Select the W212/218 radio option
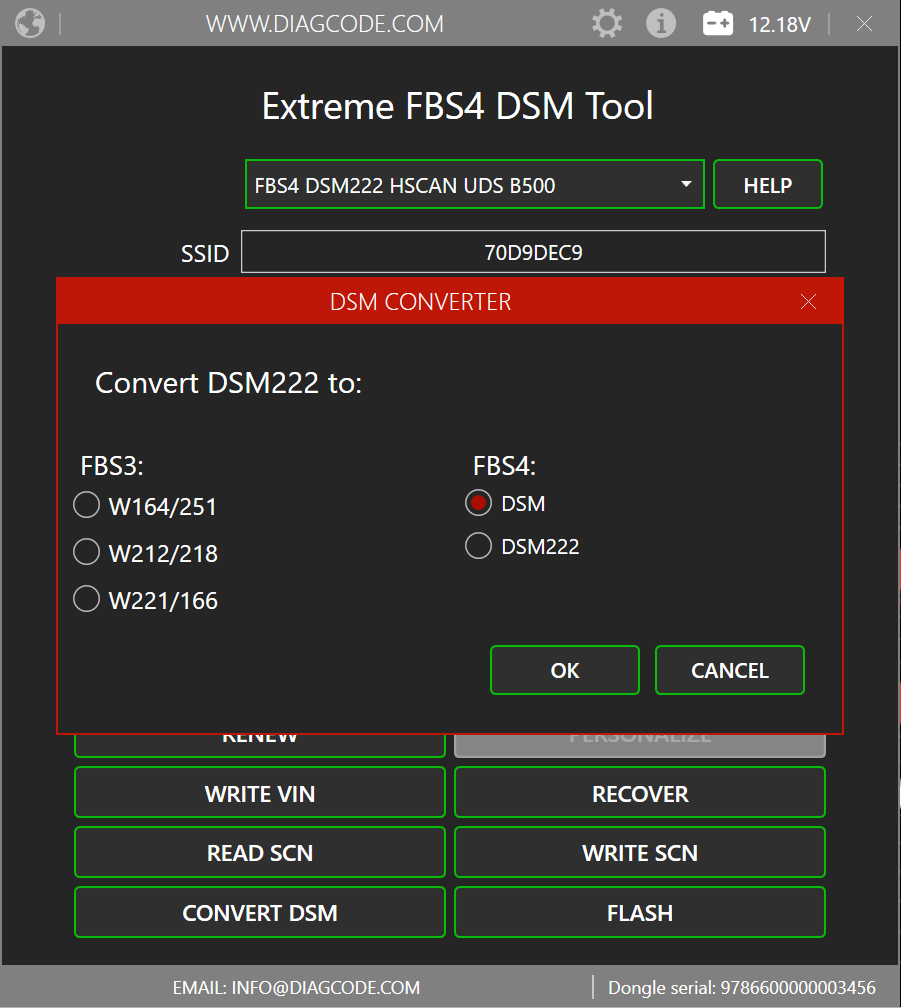Viewport: 901px width, 1008px height. (87, 552)
